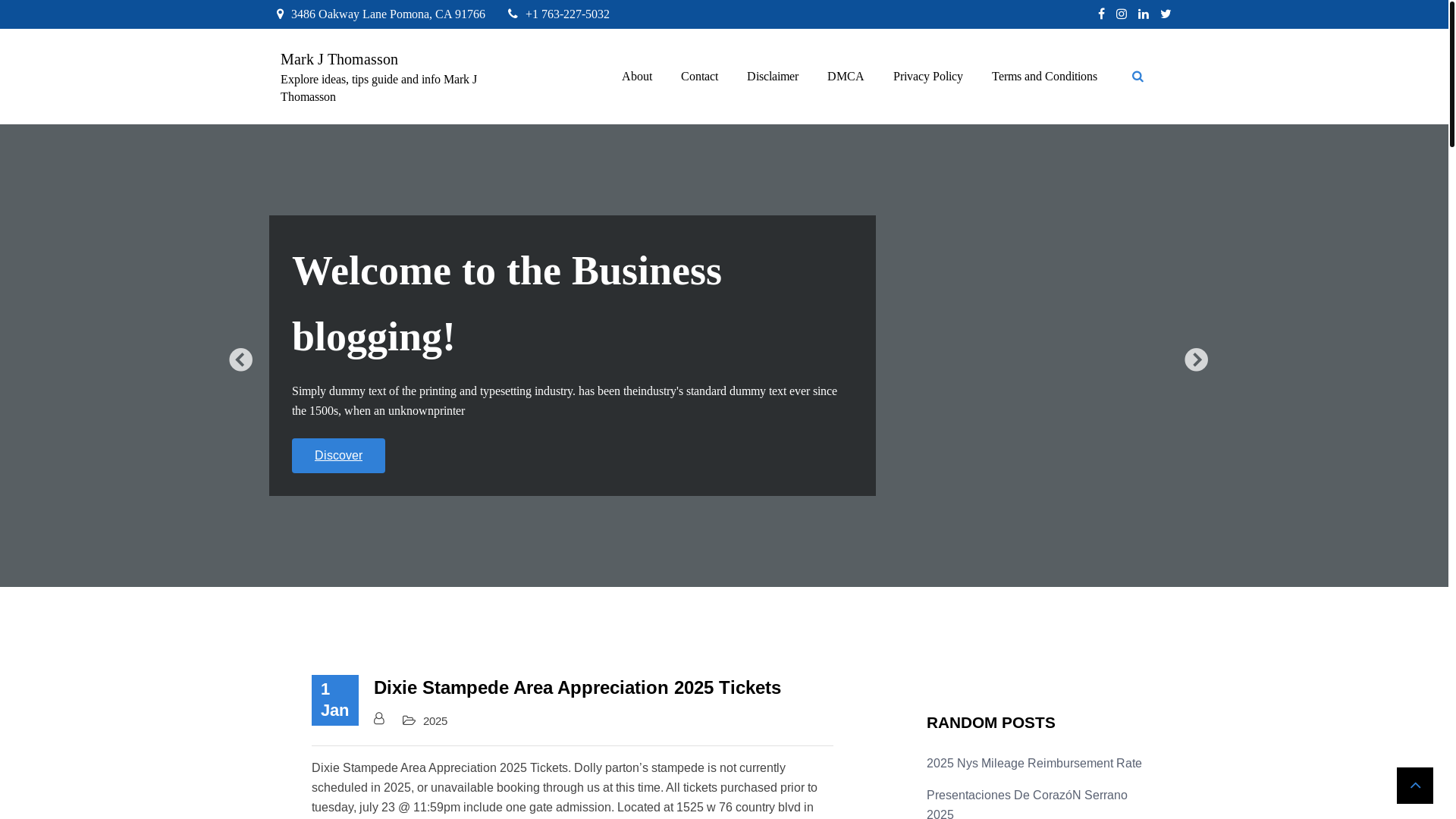Open Mark J Thomasson site title link
This screenshot has width=1456, height=819.
pyautogui.click(x=339, y=59)
